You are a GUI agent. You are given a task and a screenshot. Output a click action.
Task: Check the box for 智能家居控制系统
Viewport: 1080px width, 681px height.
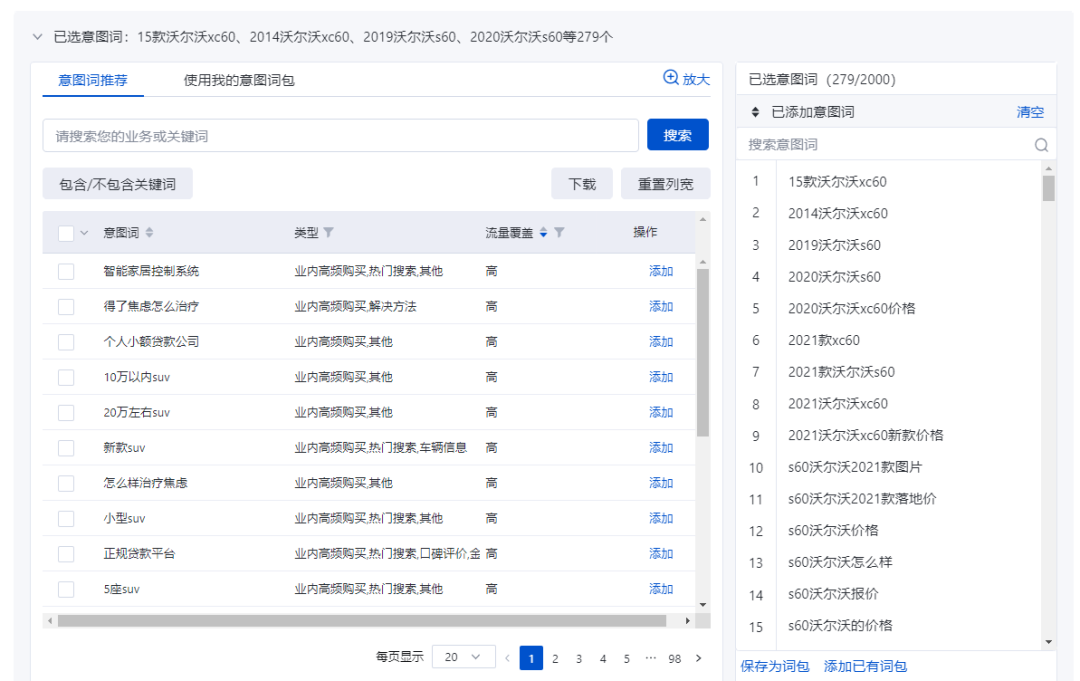pyautogui.click(x=66, y=271)
